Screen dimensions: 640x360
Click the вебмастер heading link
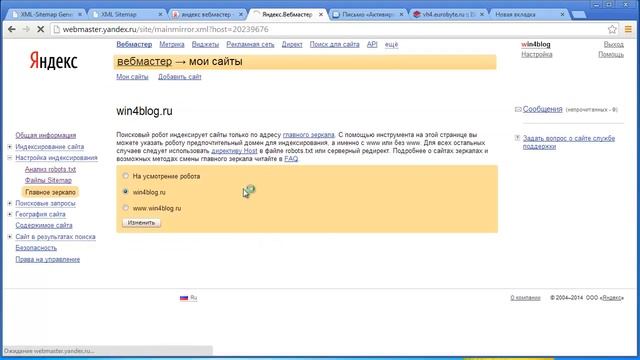pyautogui.click(x=144, y=62)
